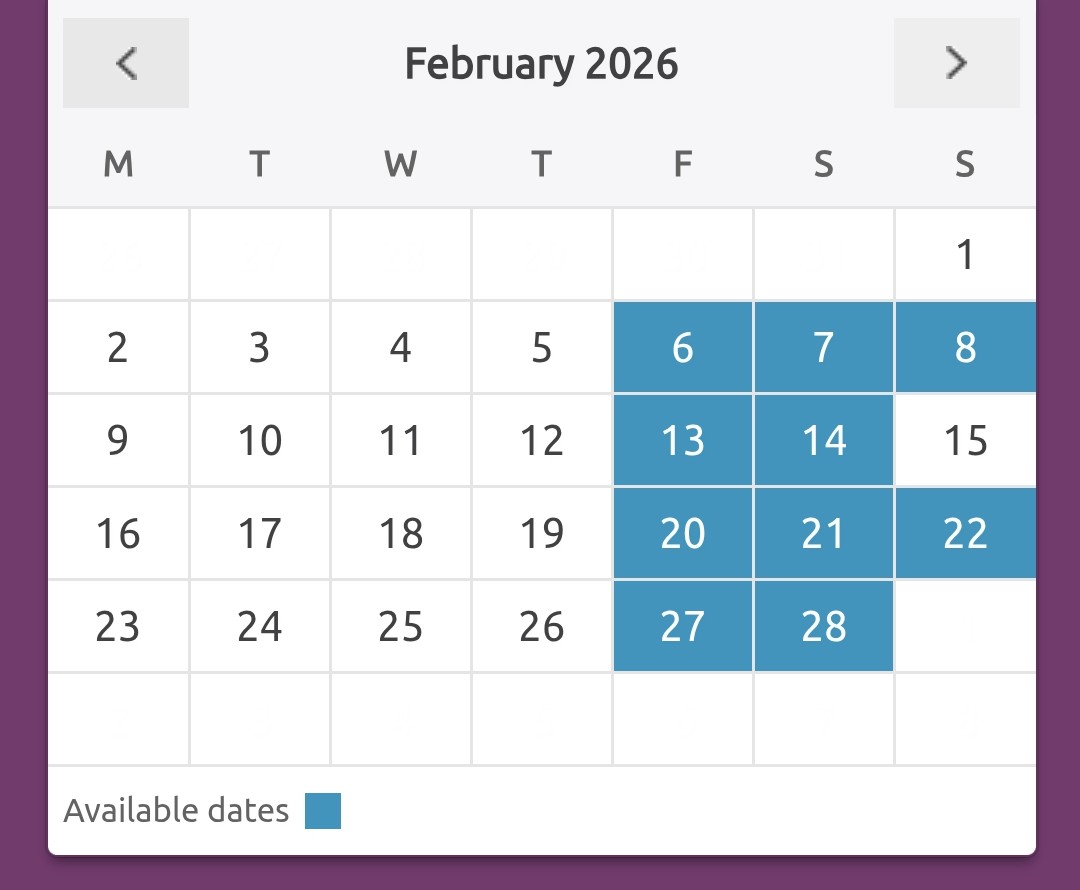Click the blue Available dates legend swatch
Viewport: 1080px width, 890px height.
point(323,811)
